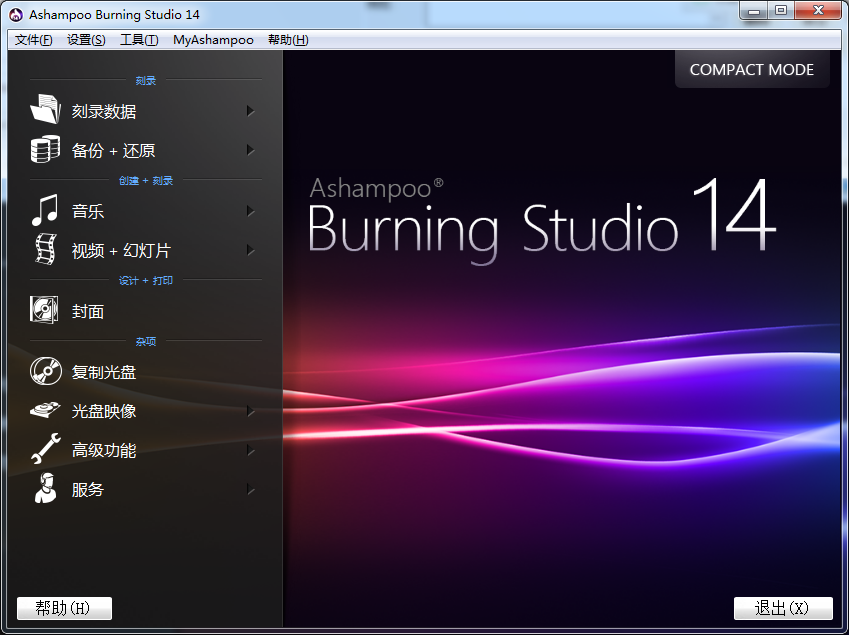Click the Cover design disc-case icon
This screenshot has width=849, height=635.
coord(45,311)
